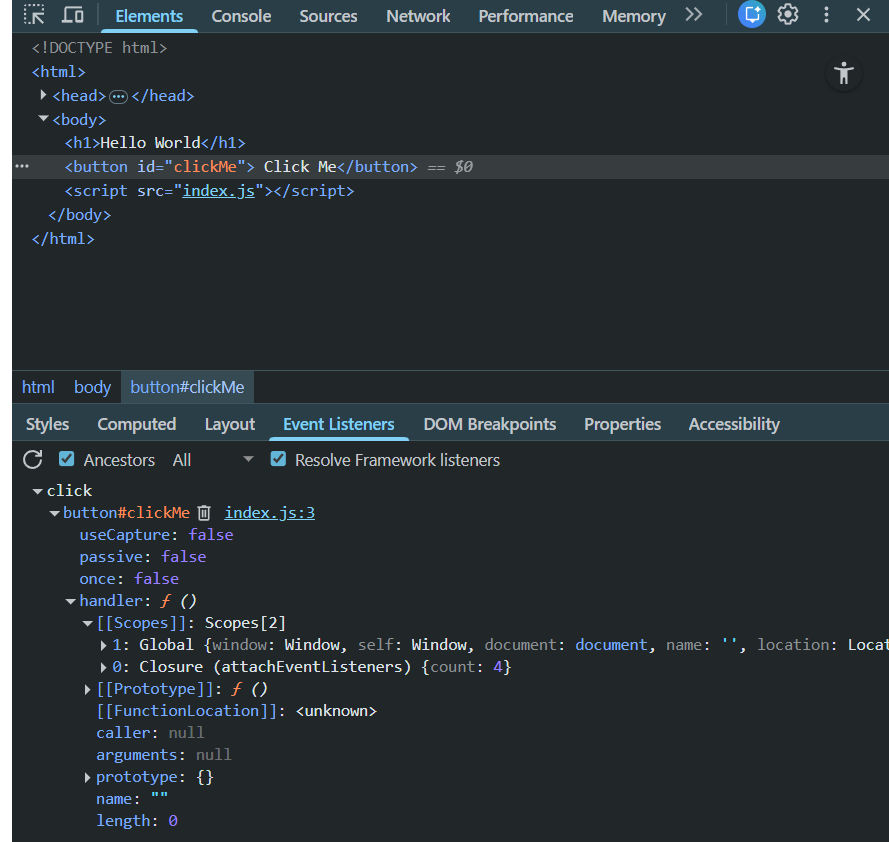Uncheck the Ancestors checkbox
This screenshot has height=842, width=889.
pos(66,459)
